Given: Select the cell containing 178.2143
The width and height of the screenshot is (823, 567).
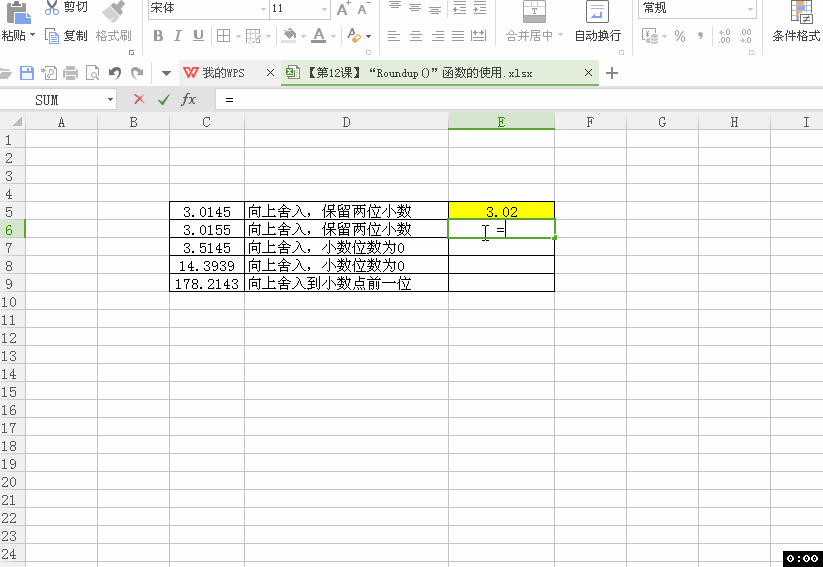Looking at the screenshot, I should pyautogui.click(x=207, y=284).
